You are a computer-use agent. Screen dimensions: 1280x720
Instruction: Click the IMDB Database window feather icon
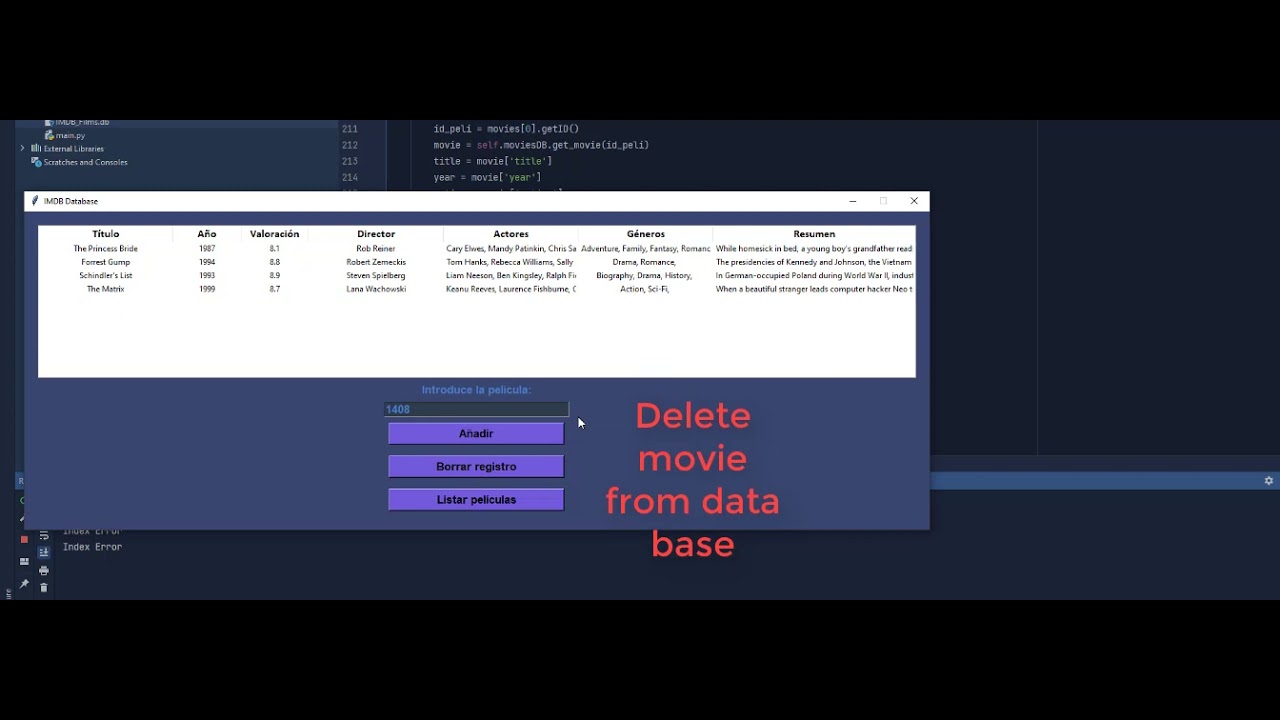tap(35, 201)
